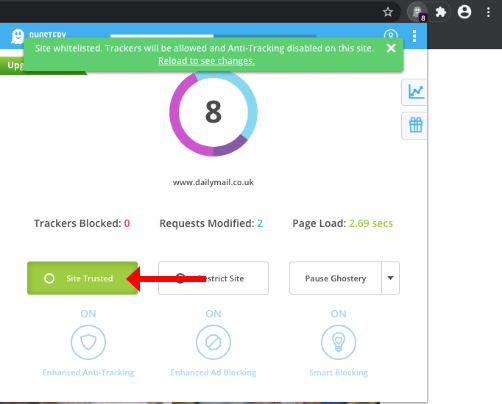Viewport: 502px width, 404px height.
Task: Open the Ghostery extension icon in Chrome toolbar
Action: [x=417, y=12]
